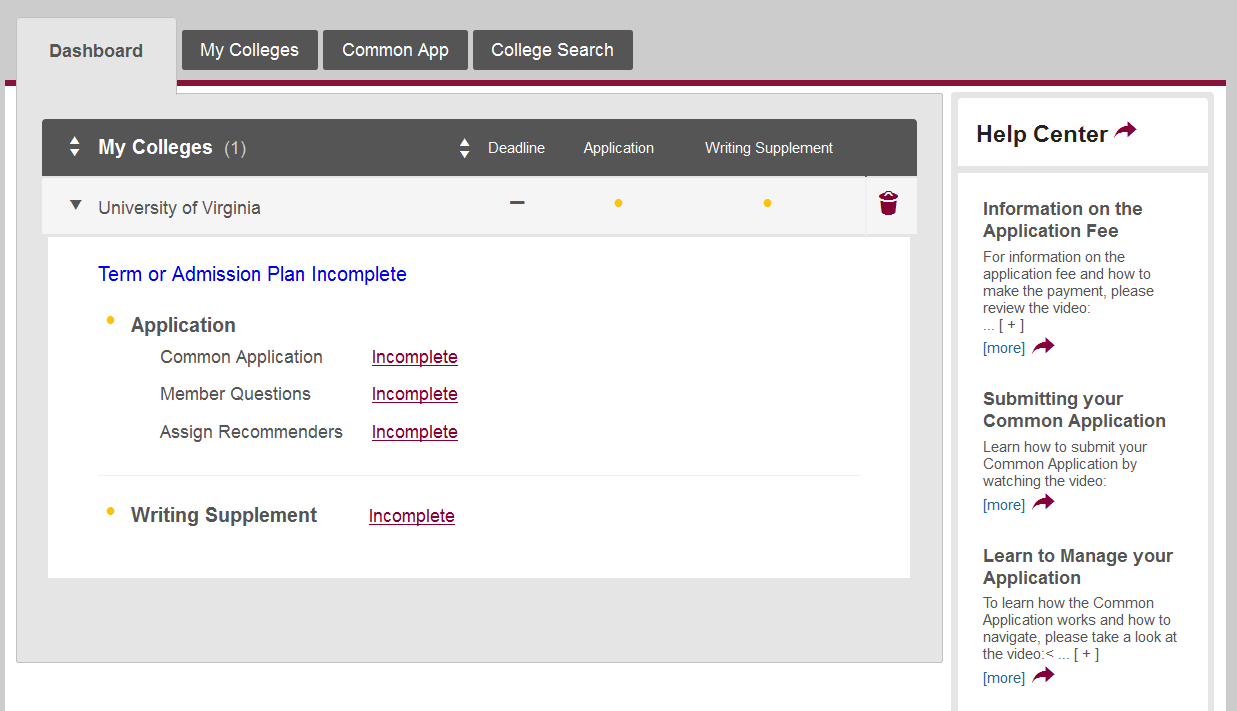Expand Application Fee text with [ + ]

point(1010,325)
